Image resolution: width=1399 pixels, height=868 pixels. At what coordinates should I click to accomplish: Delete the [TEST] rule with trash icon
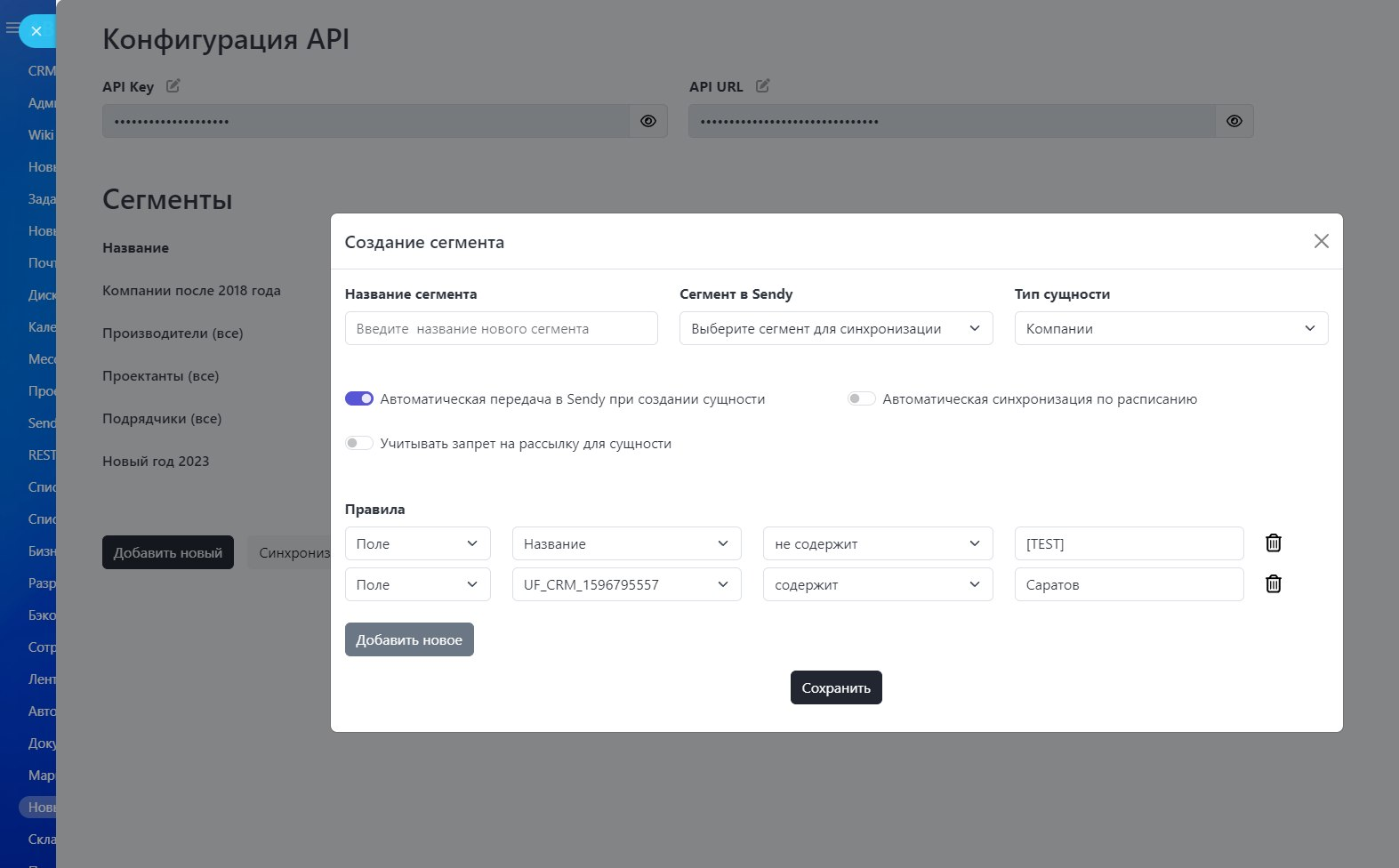click(x=1273, y=543)
